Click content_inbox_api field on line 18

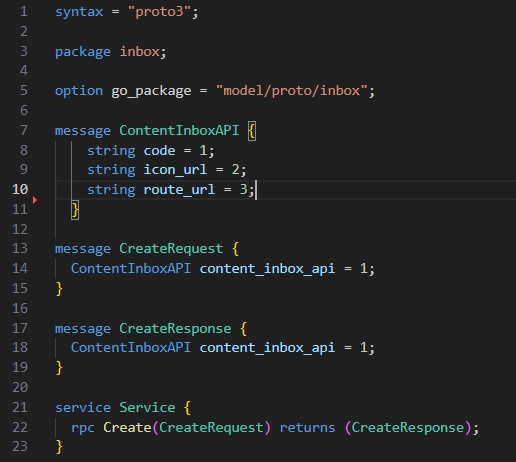(x=267, y=348)
